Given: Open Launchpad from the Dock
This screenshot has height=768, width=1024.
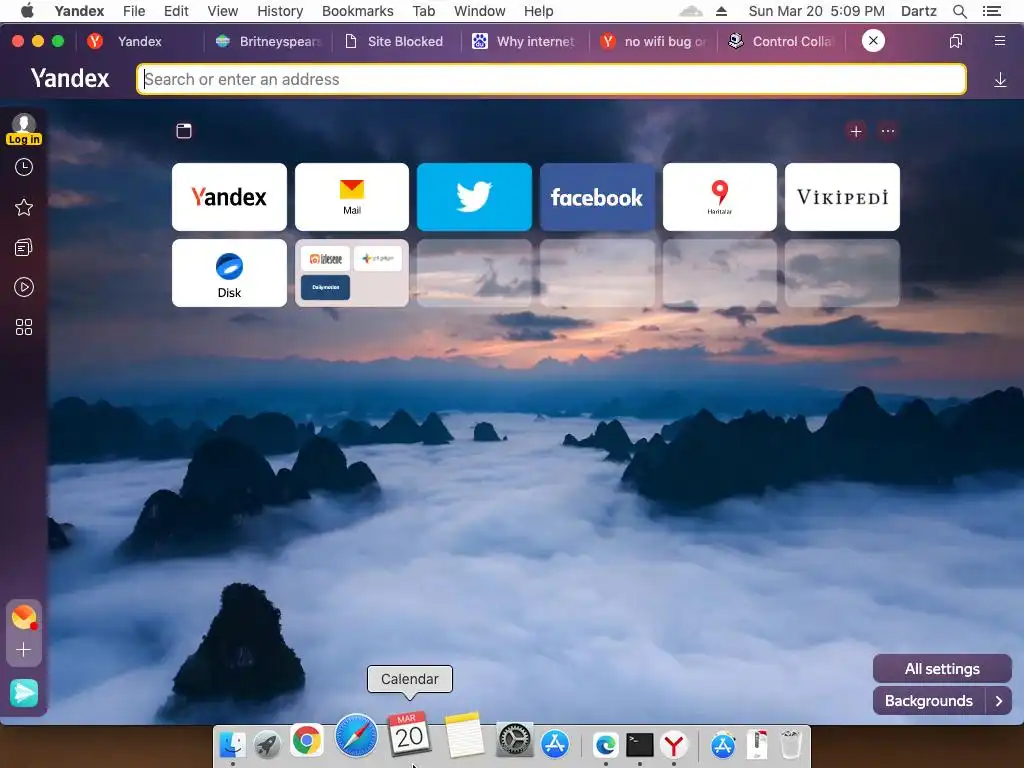Looking at the screenshot, I should [x=266, y=744].
